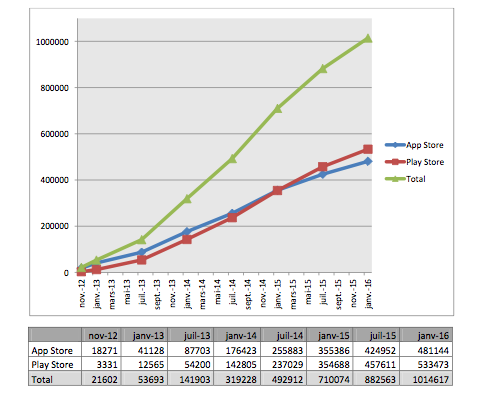Click the 200000 y-axis label
Viewport: 479px width, 395px height.
55,226
